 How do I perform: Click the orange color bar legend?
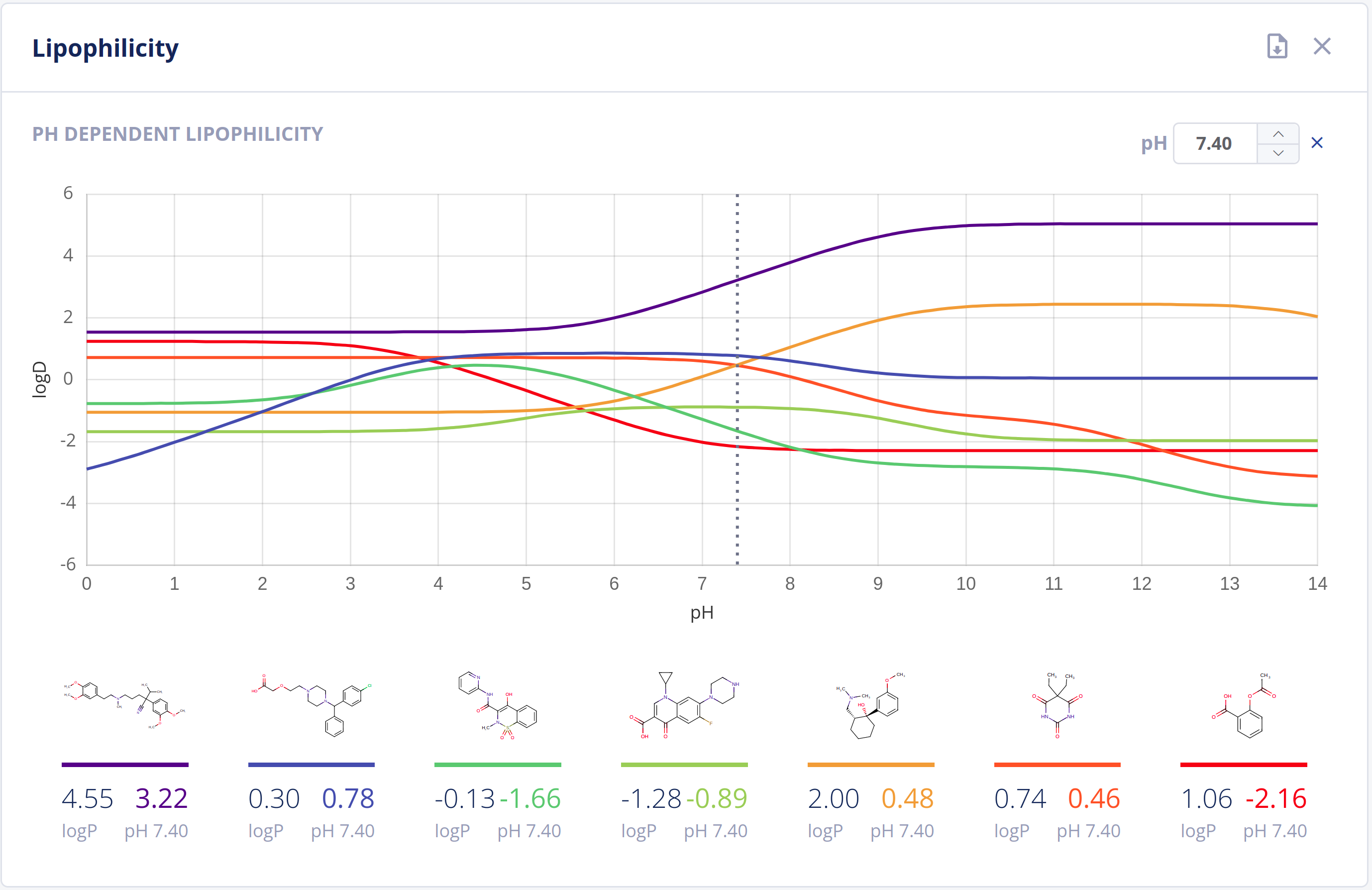(x=870, y=765)
